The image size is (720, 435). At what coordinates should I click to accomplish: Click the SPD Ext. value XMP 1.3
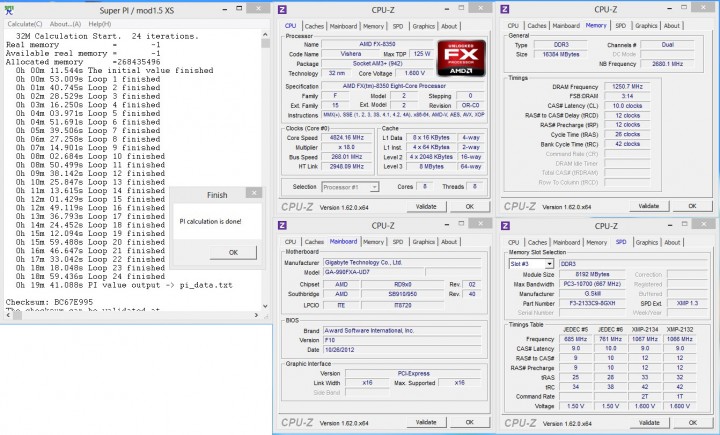pyautogui.click(x=687, y=304)
